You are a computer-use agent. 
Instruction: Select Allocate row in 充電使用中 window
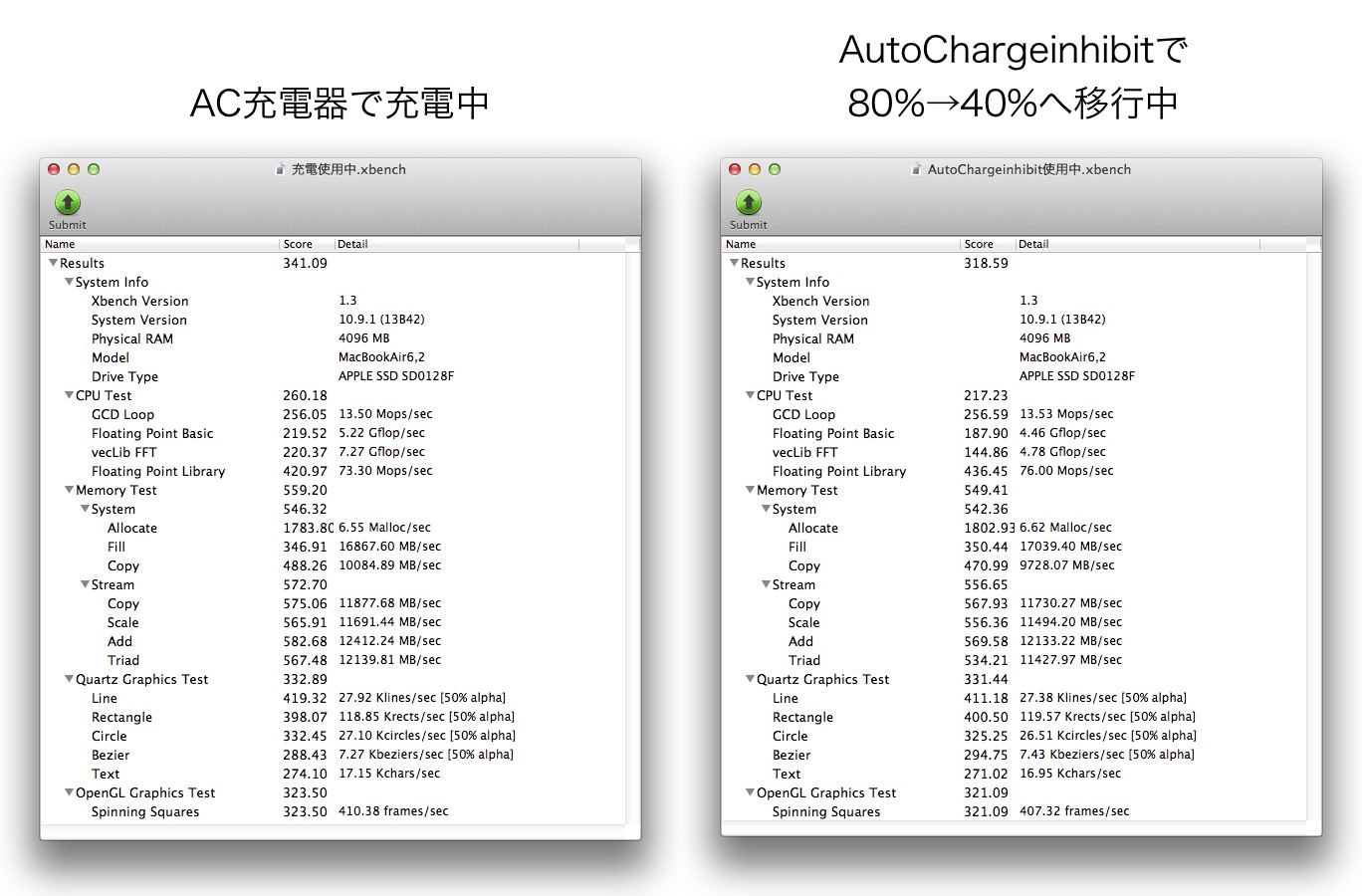(334, 528)
